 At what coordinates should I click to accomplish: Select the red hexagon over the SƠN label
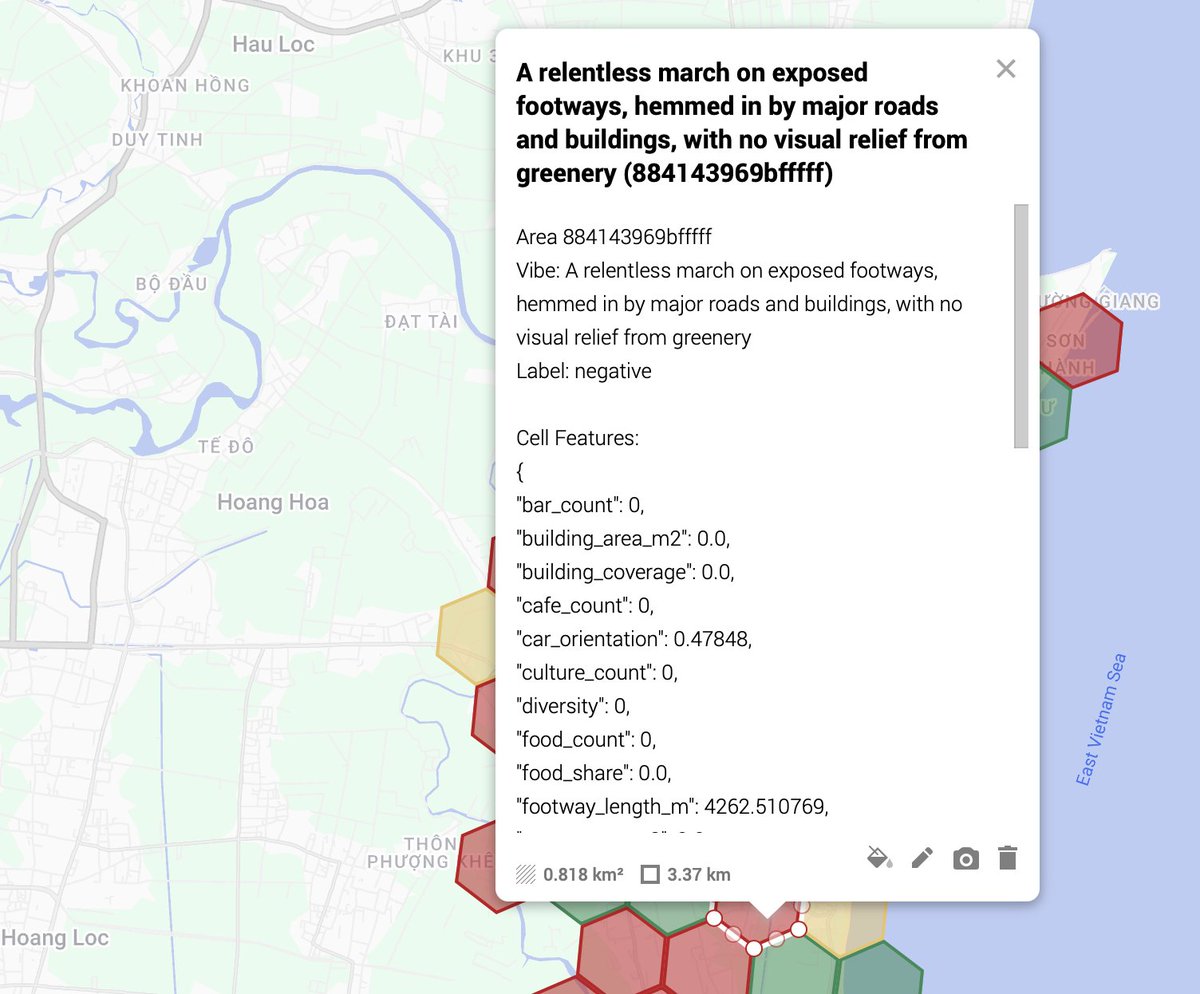tap(1080, 340)
